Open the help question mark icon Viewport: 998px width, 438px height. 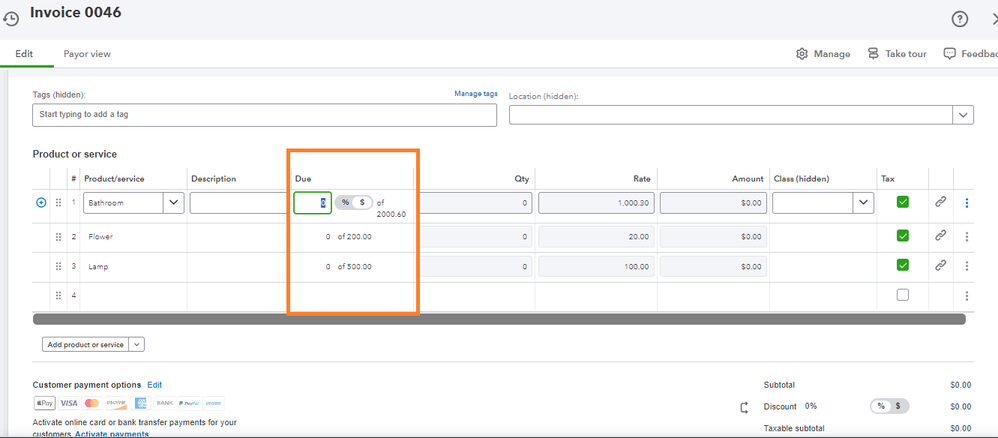pyautogui.click(x=959, y=19)
